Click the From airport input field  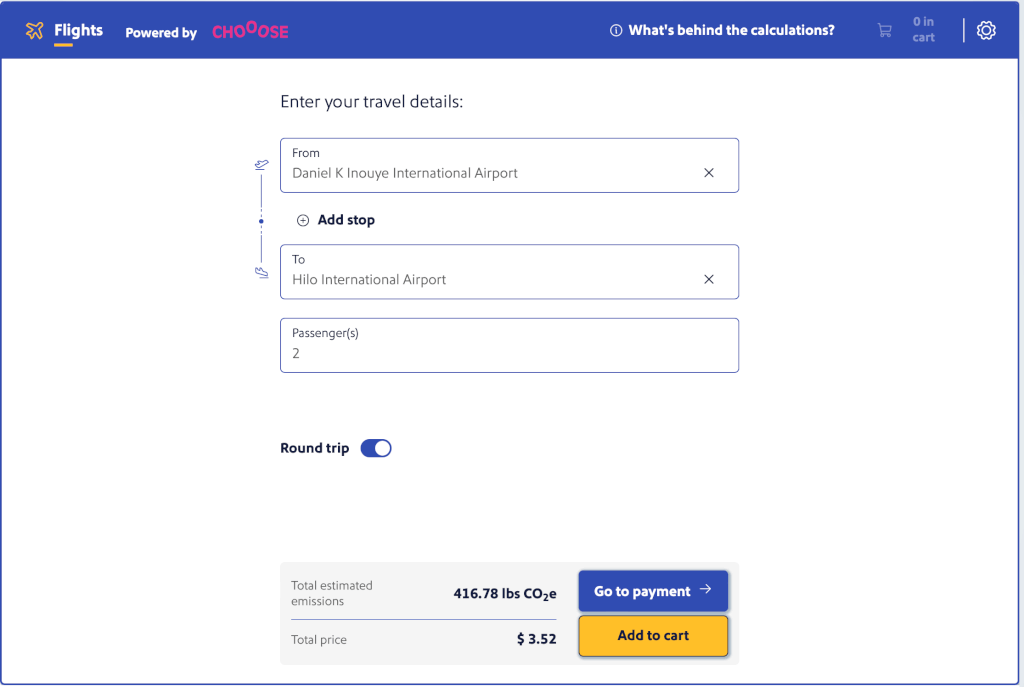[x=509, y=165]
